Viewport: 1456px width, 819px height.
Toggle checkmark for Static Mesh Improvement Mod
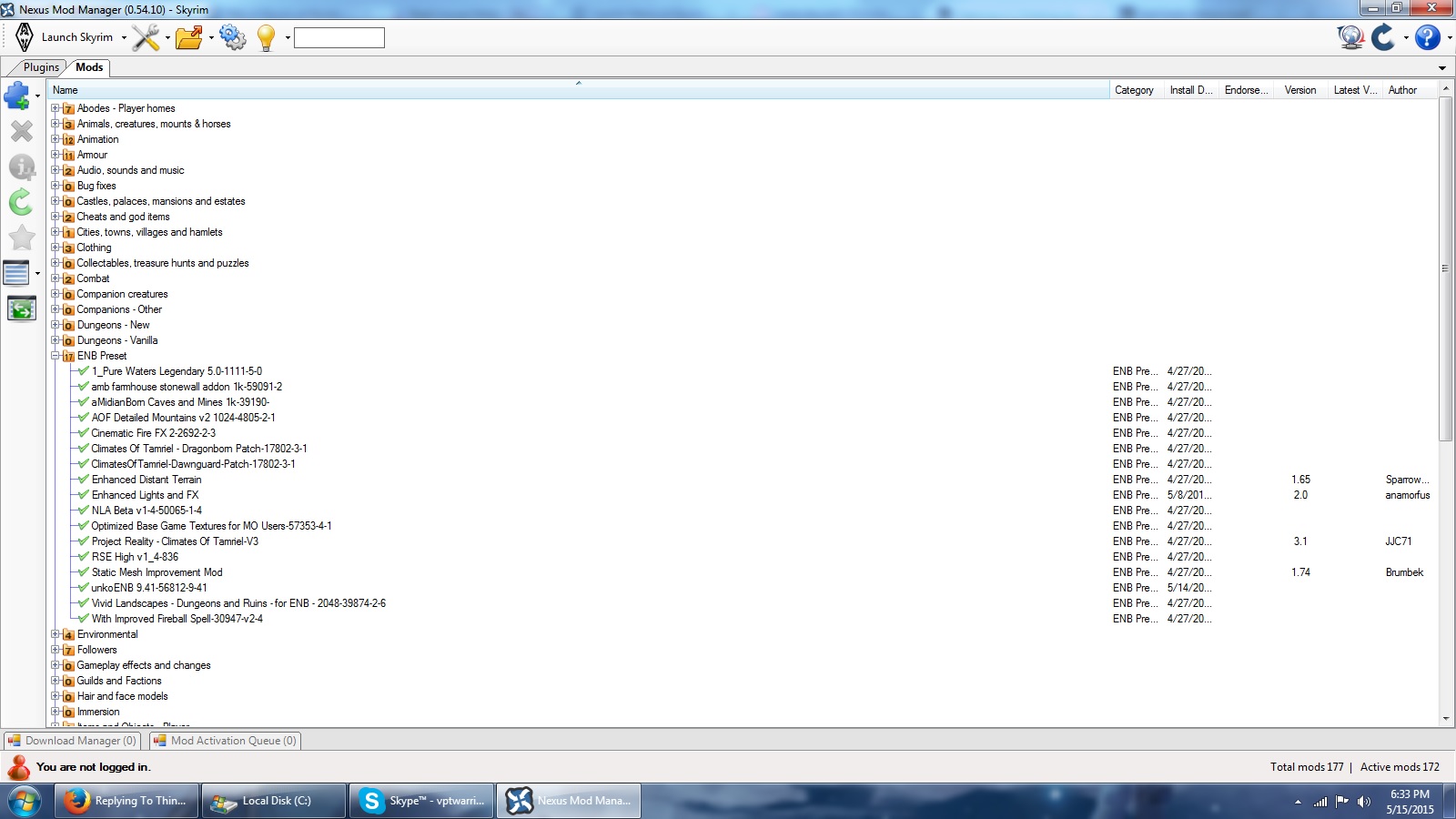coord(83,572)
